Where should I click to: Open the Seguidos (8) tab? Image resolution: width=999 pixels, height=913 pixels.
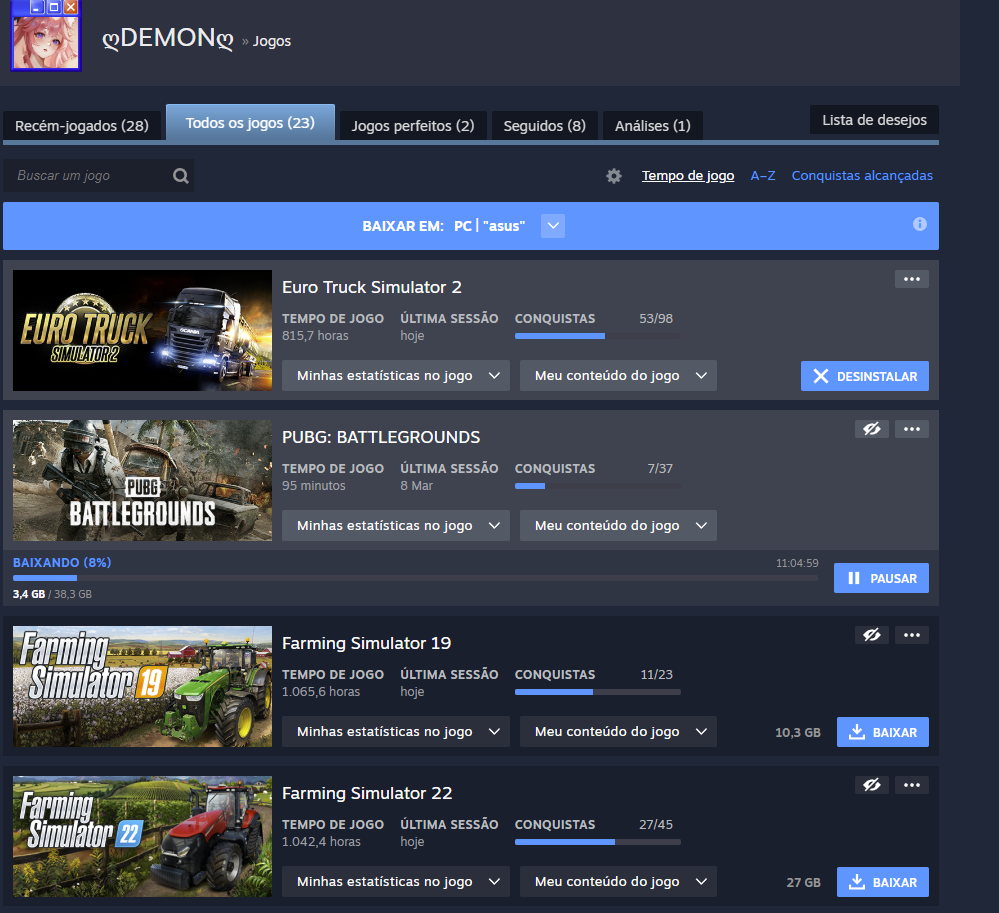(545, 126)
